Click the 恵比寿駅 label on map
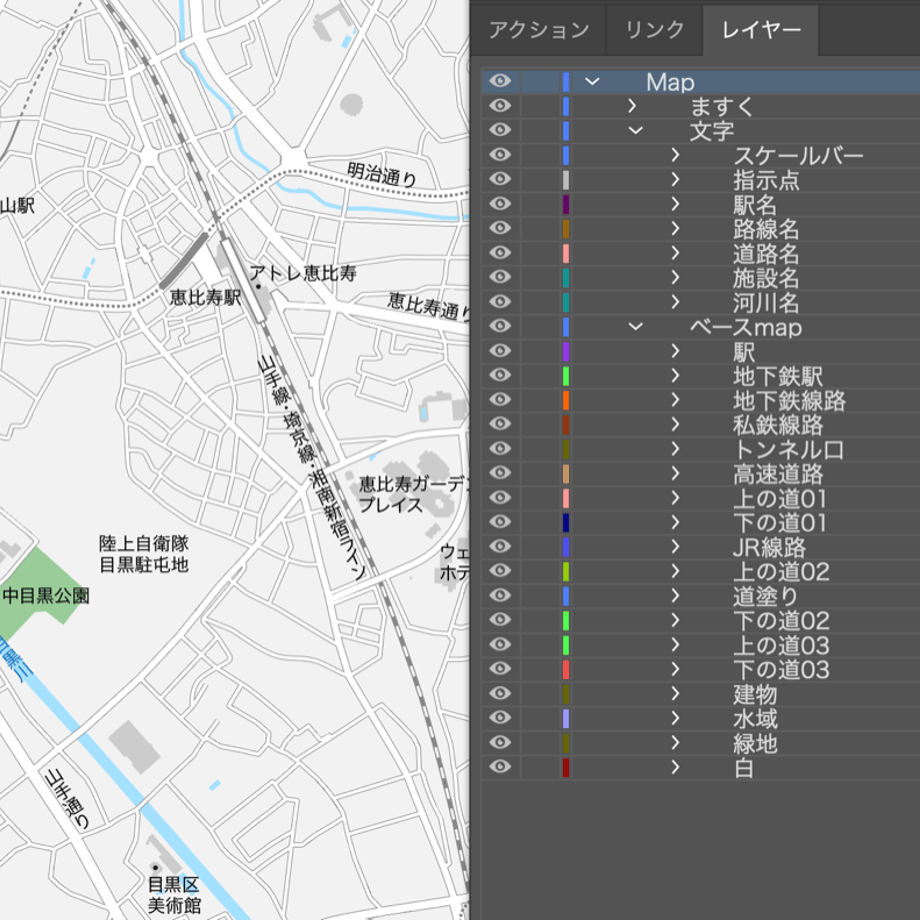The width and height of the screenshot is (920, 920). 205,297
